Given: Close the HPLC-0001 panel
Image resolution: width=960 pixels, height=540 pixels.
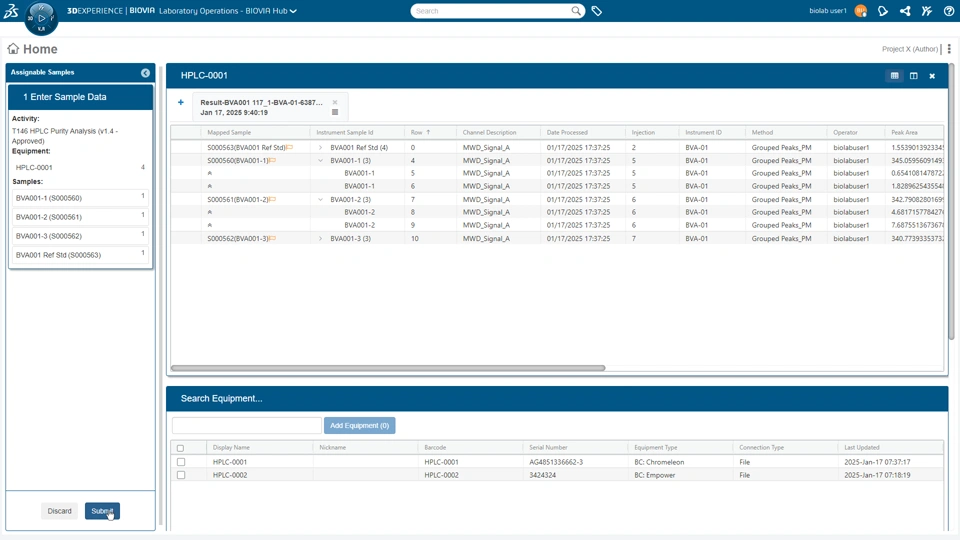Looking at the screenshot, I should (932, 76).
